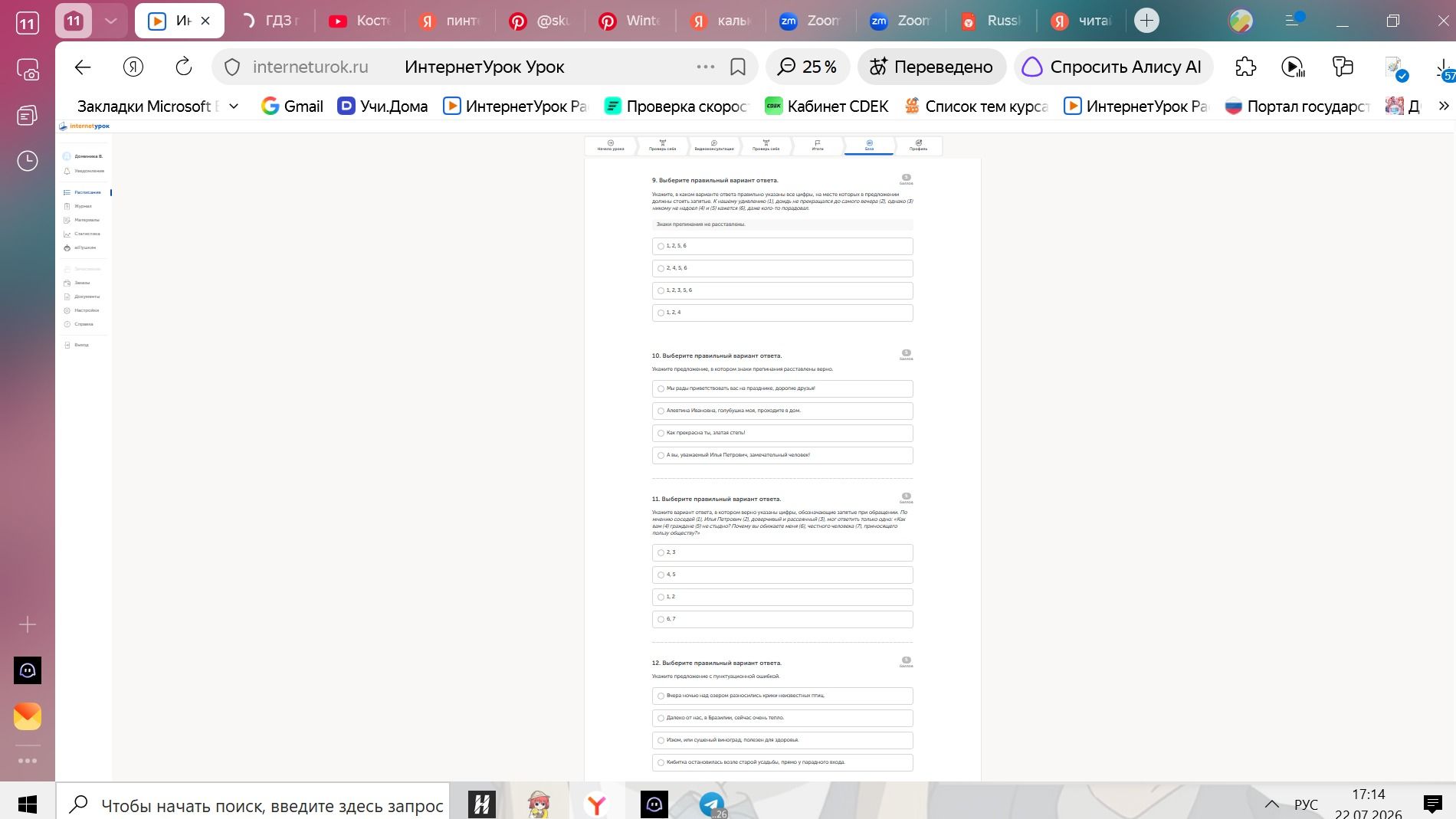Click Спросить Алису AI button
This screenshot has width=1456, height=819.
[x=1113, y=67]
